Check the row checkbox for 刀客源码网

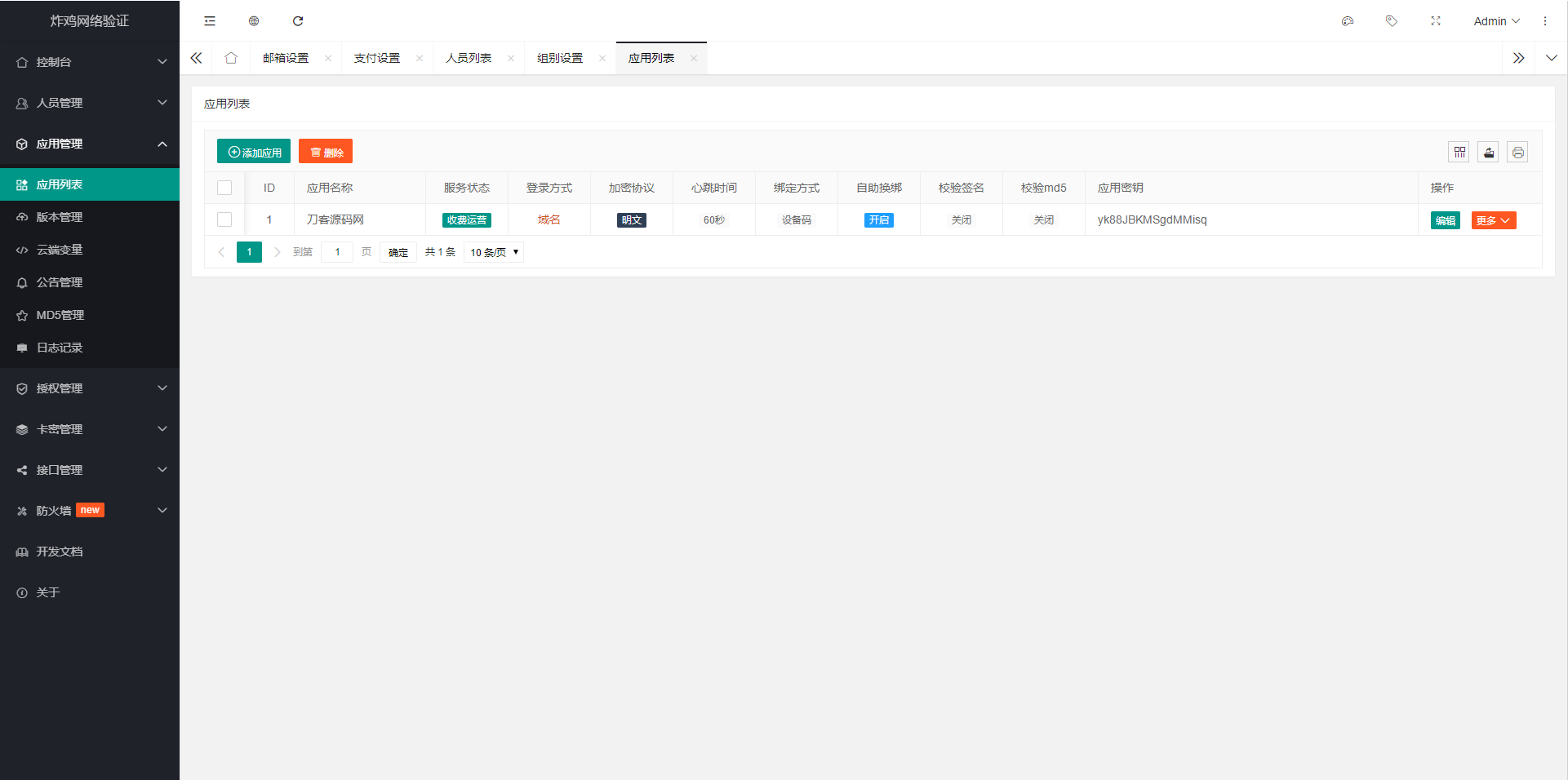225,219
